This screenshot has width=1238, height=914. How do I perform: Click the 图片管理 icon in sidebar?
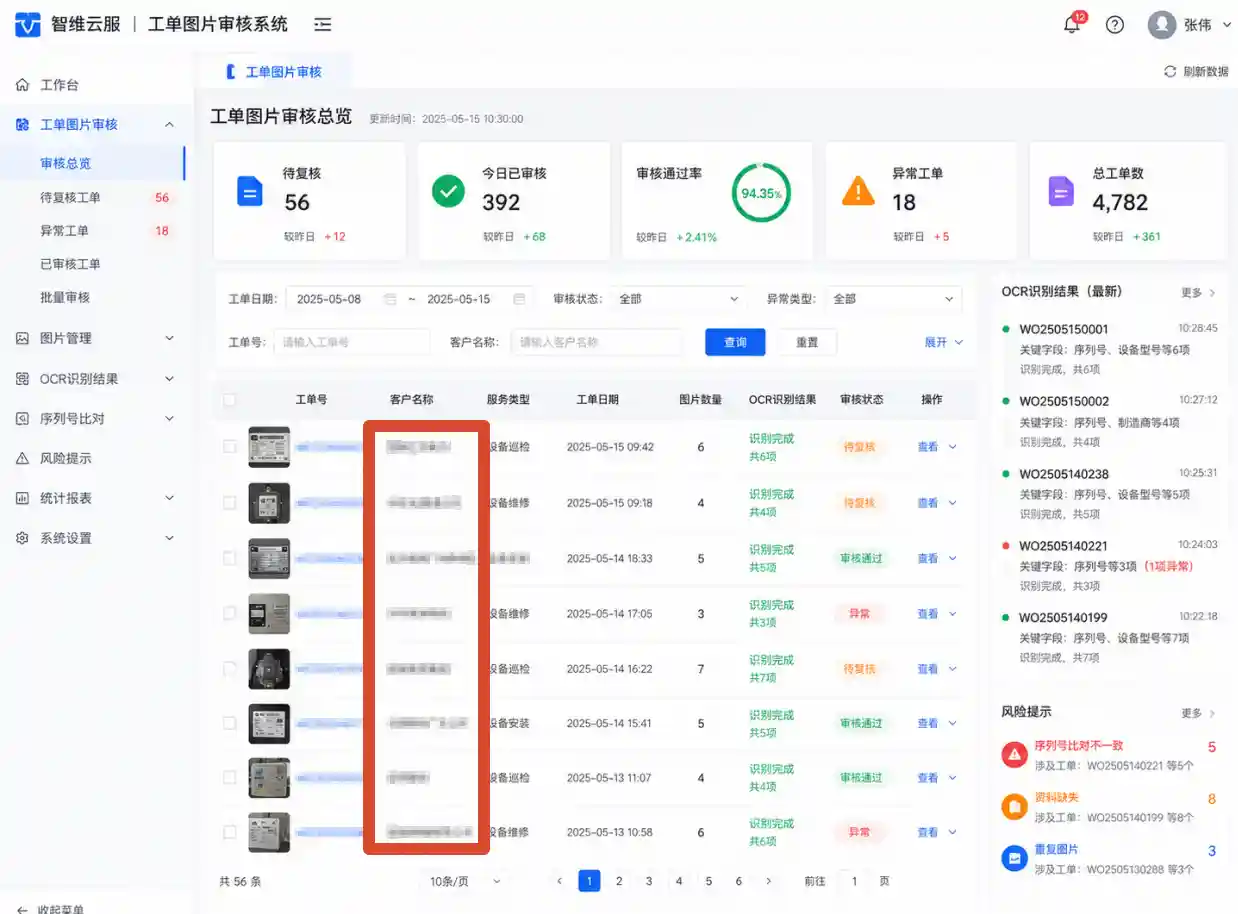point(22,338)
